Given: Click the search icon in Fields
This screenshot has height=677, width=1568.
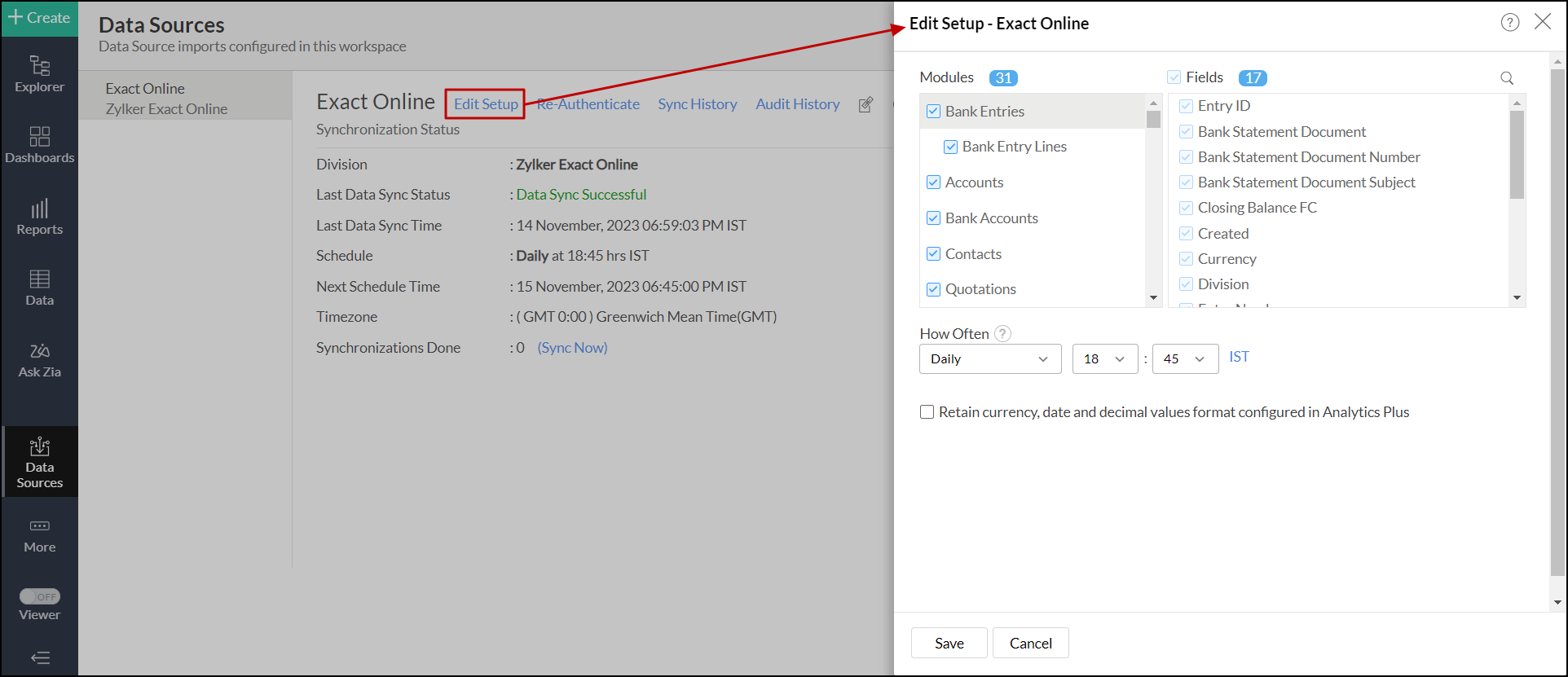Looking at the screenshot, I should 1507,78.
